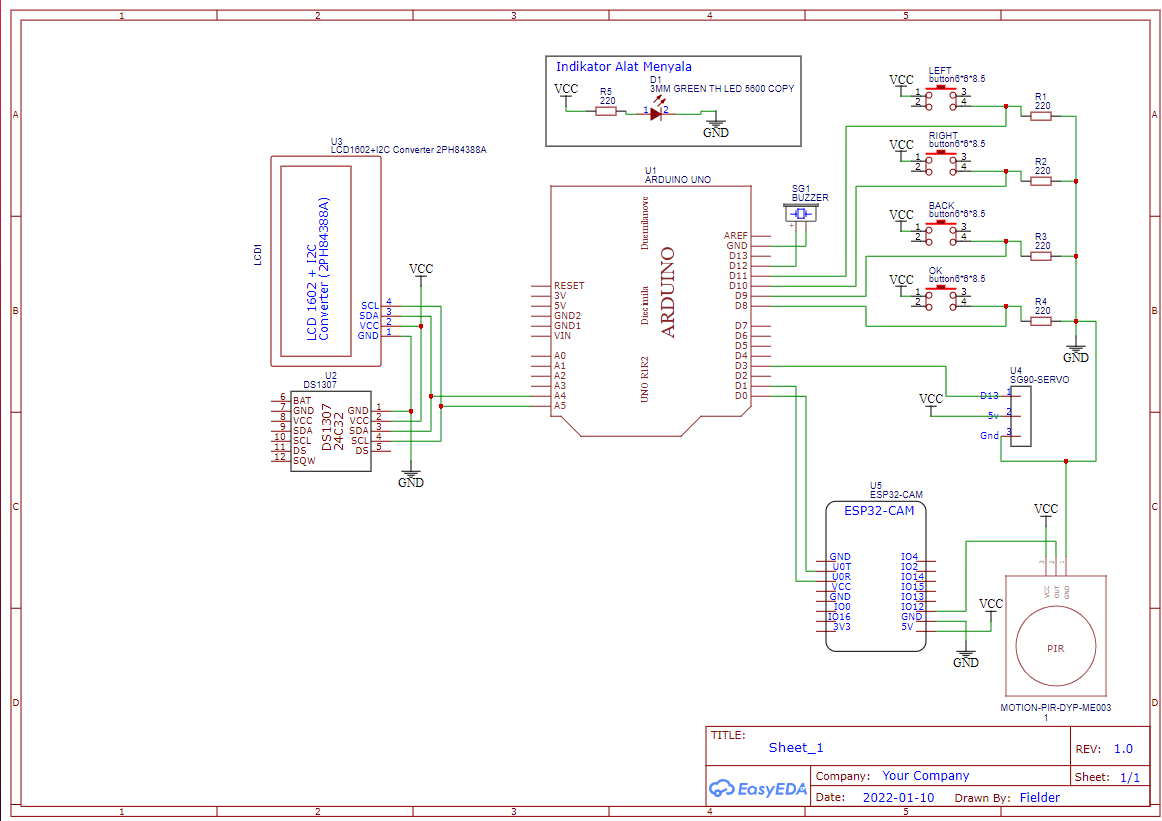The height and width of the screenshot is (821, 1162).
Task: Select the LCD 1602 display rectangle
Action: point(316,261)
